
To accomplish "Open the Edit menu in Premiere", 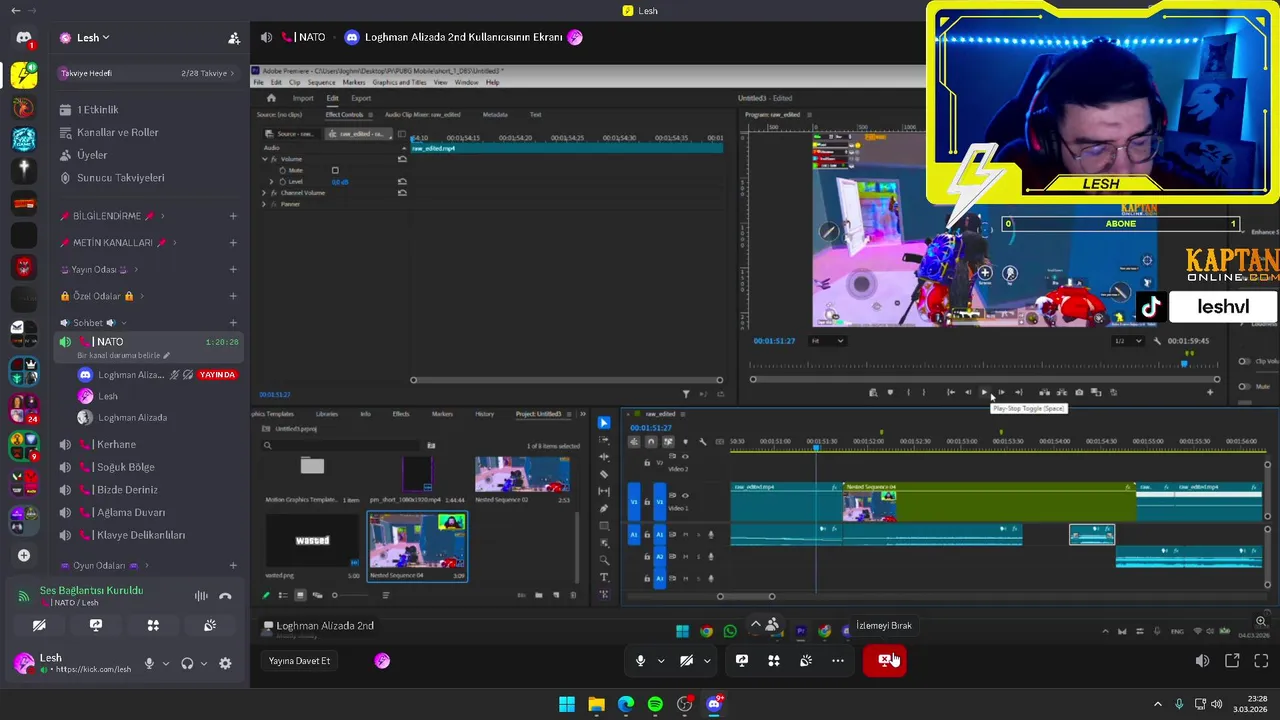I will pyautogui.click(x=276, y=82).
